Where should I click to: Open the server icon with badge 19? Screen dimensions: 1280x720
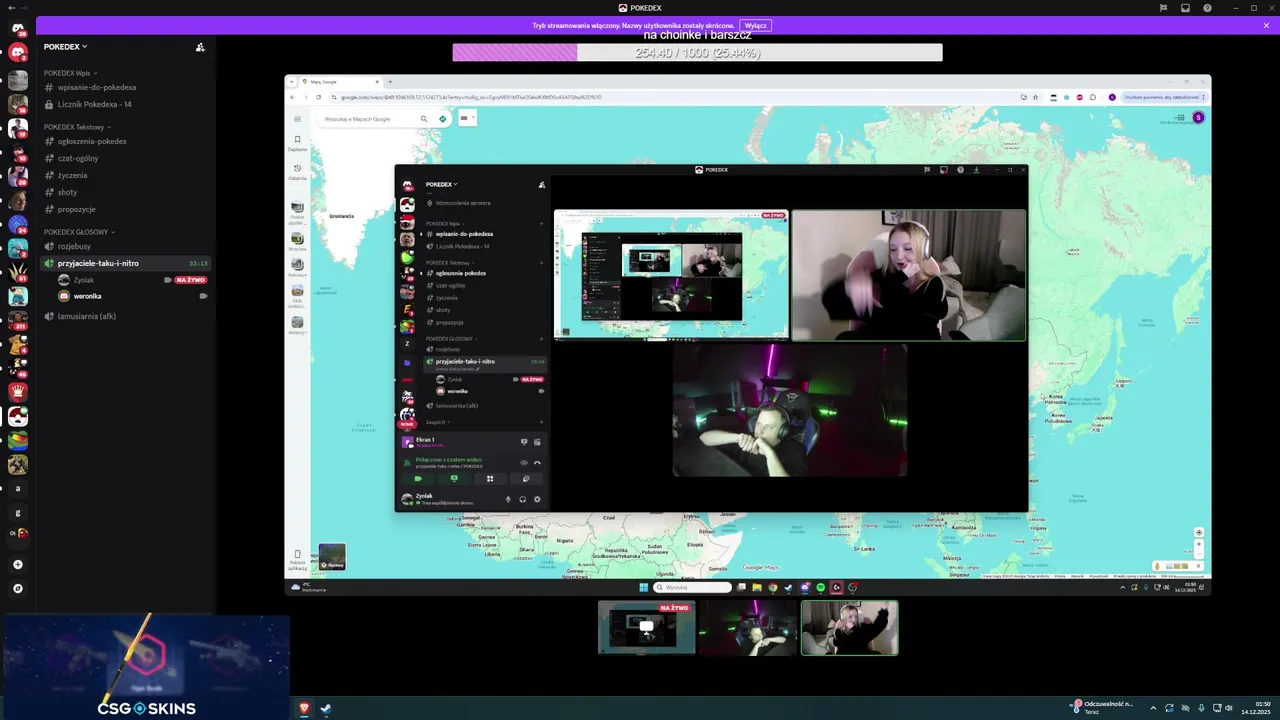coord(18,128)
